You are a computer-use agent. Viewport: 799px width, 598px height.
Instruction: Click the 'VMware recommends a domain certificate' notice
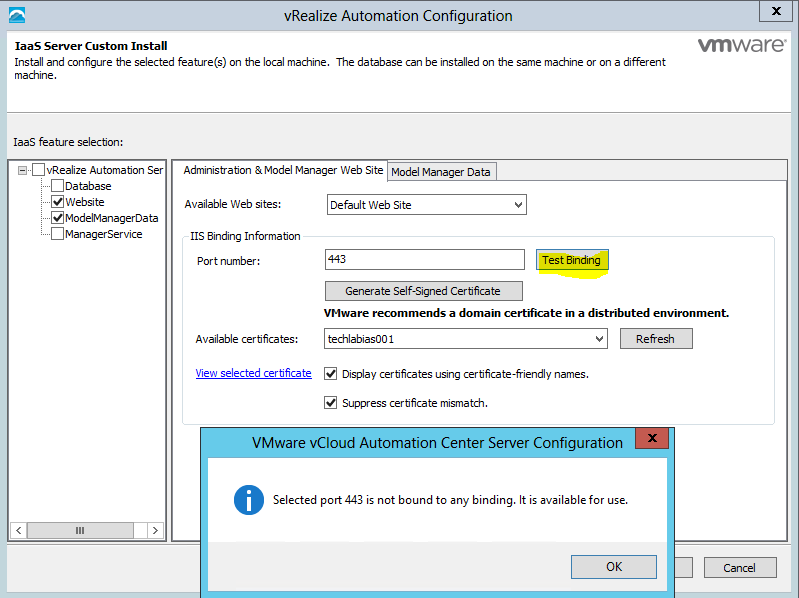pos(526,313)
